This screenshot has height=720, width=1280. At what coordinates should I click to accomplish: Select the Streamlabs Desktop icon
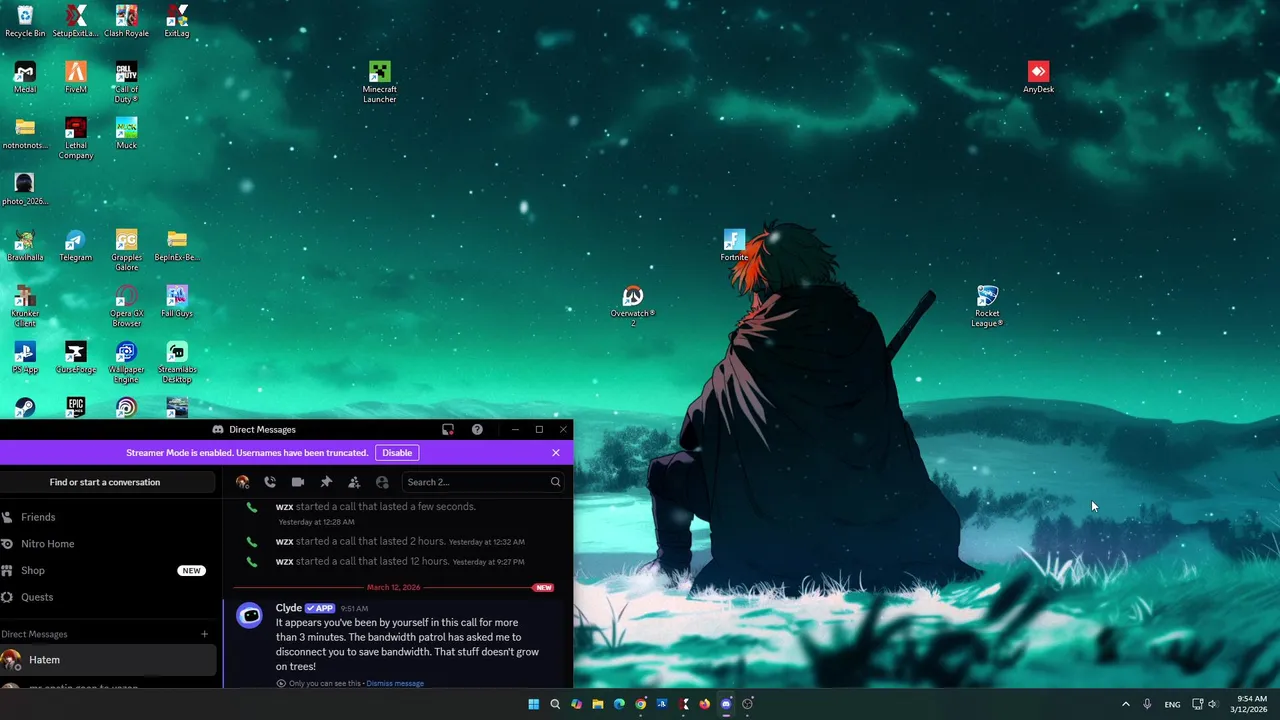tap(177, 362)
